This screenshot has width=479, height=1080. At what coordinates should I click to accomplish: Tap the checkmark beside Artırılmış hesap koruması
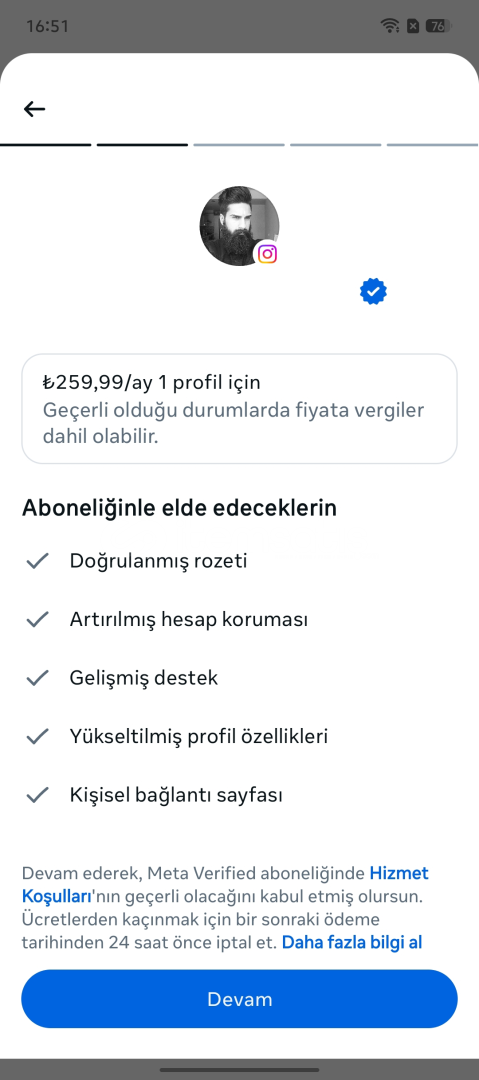tap(37, 620)
